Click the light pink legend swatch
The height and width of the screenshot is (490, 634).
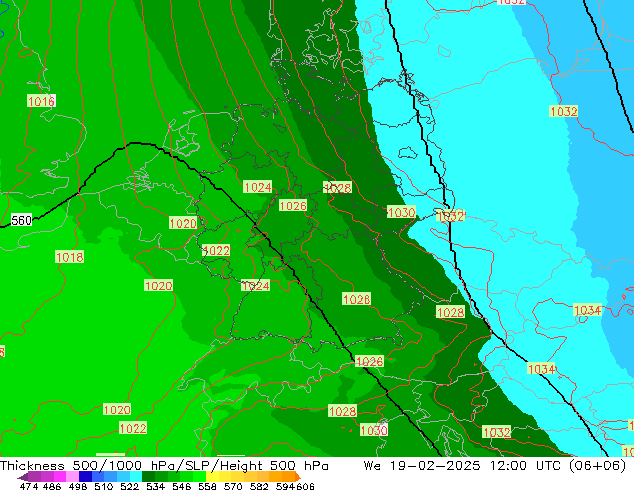pos(72,477)
